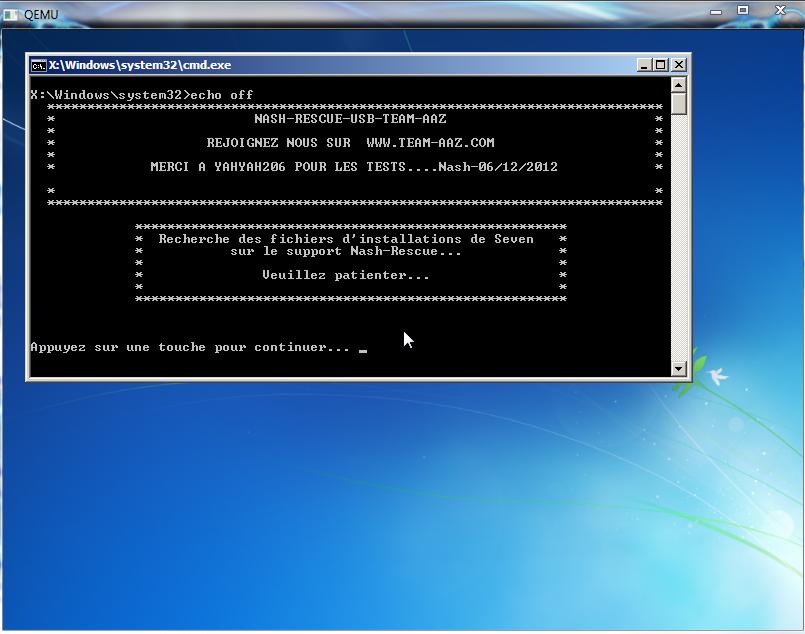The height and width of the screenshot is (634, 805).
Task: Minimize the cmd.exe window
Action: coord(644,65)
